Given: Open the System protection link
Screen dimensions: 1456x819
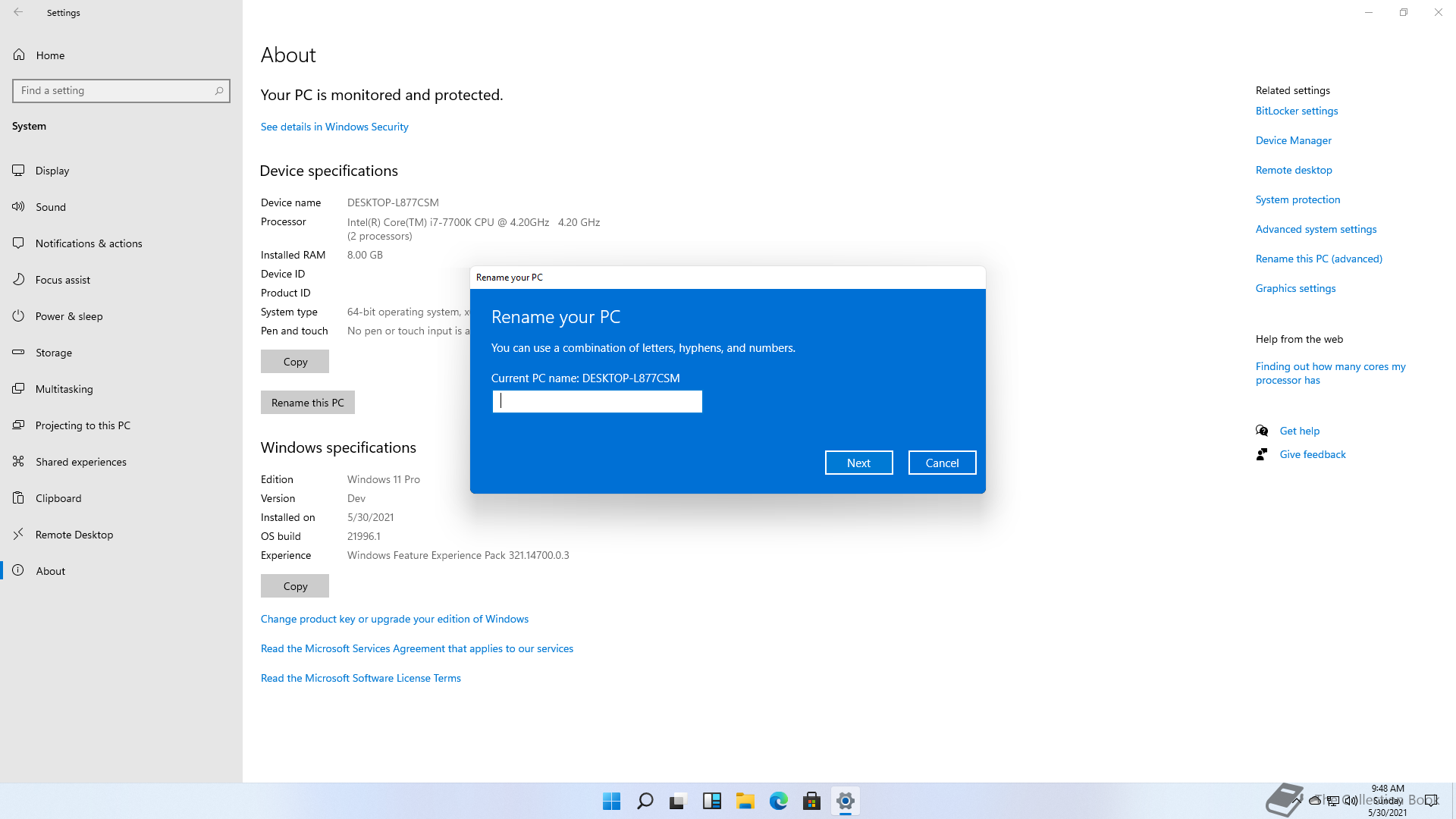Looking at the screenshot, I should pyautogui.click(x=1298, y=199).
